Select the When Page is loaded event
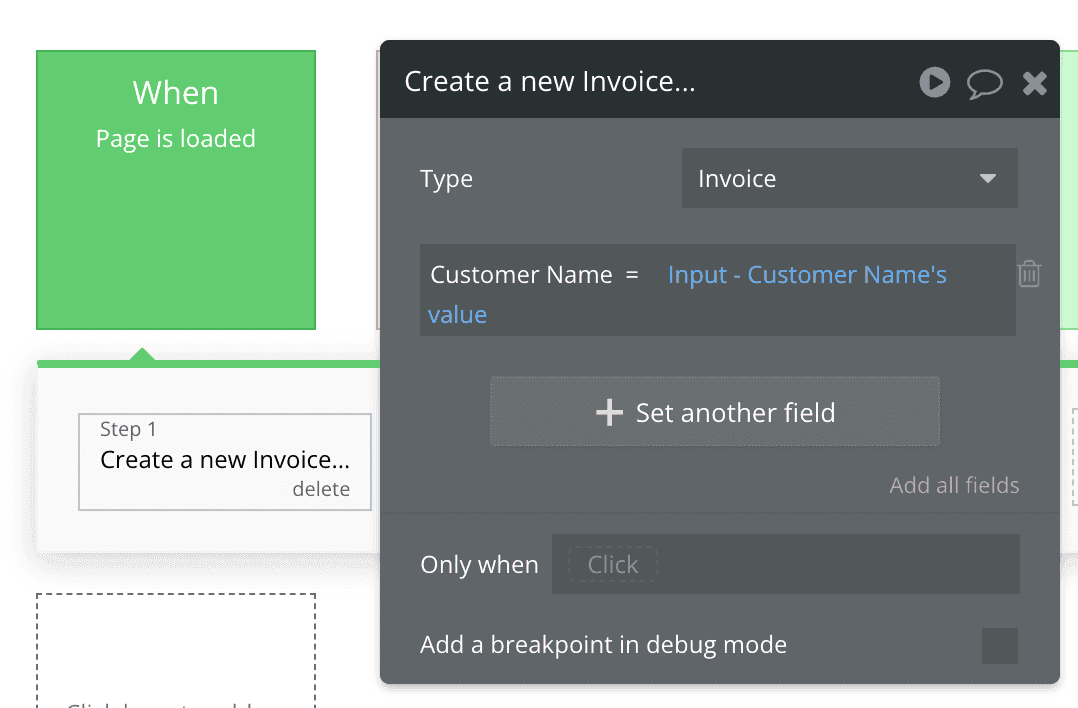The height and width of the screenshot is (708, 1078). point(176,190)
